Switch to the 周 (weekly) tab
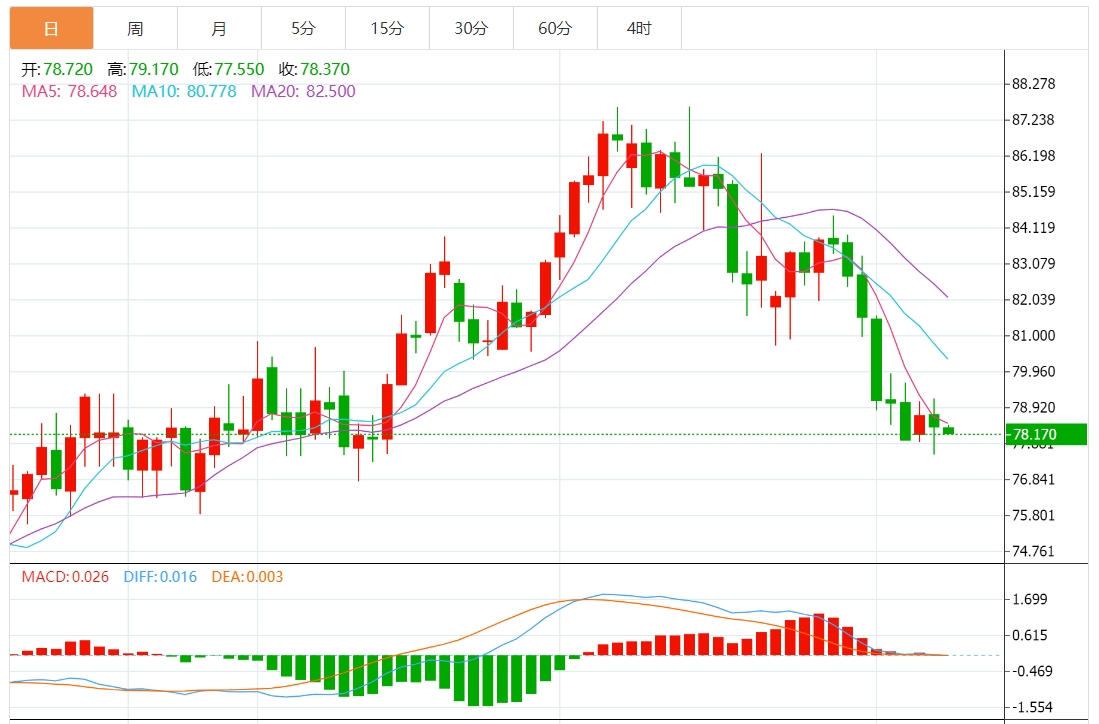Screen dimensions: 1099x724 coord(135,28)
